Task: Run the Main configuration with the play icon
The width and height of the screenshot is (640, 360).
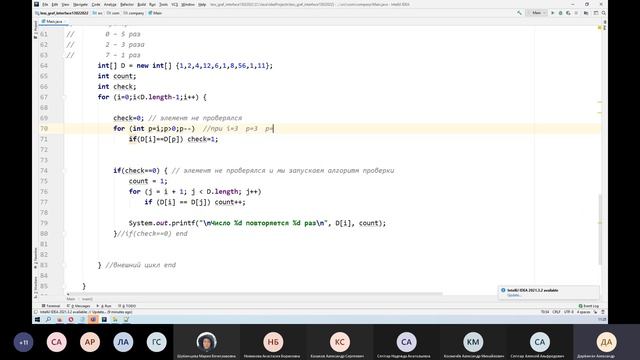Action: pos(553,13)
